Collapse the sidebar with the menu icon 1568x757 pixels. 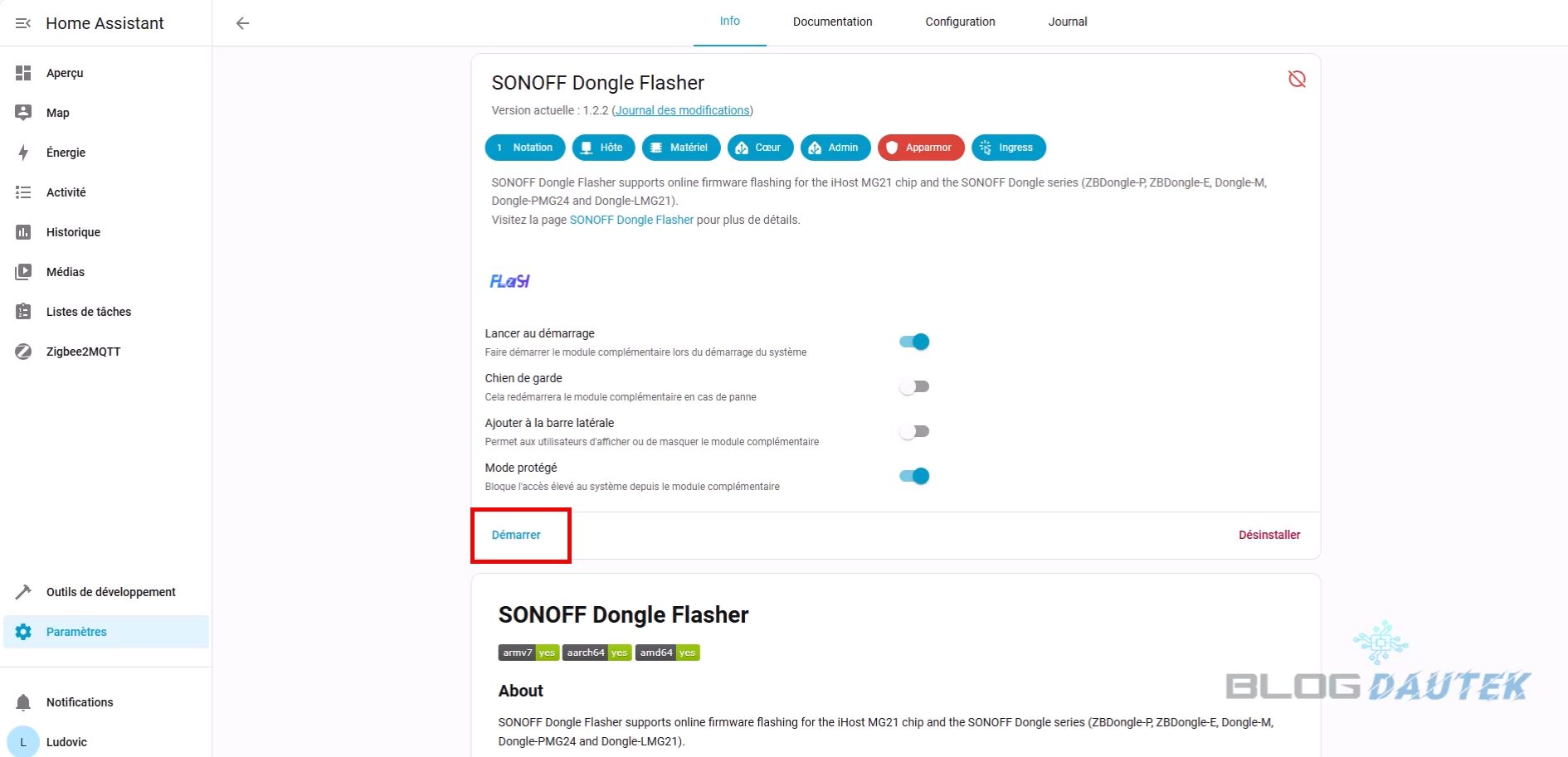(x=23, y=23)
